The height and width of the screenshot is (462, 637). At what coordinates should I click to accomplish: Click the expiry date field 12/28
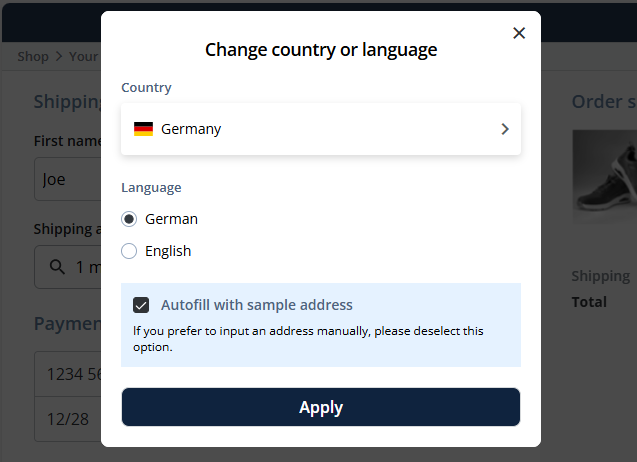pos(68,419)
